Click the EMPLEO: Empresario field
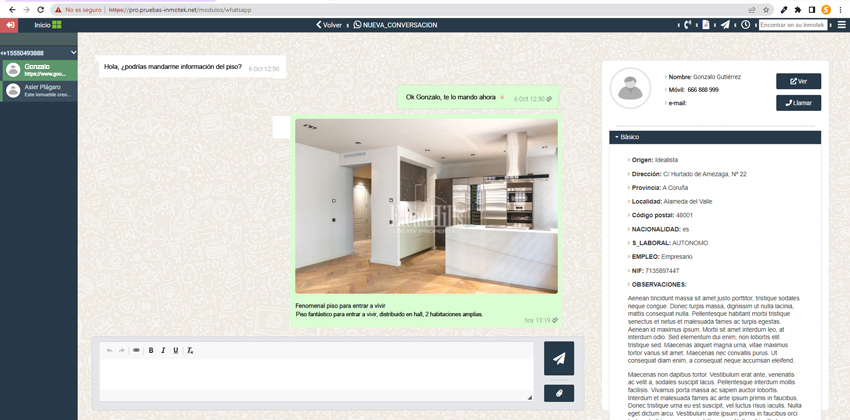Image resolution: width=850 pixels, height=420 pixels. click(662, 257)
